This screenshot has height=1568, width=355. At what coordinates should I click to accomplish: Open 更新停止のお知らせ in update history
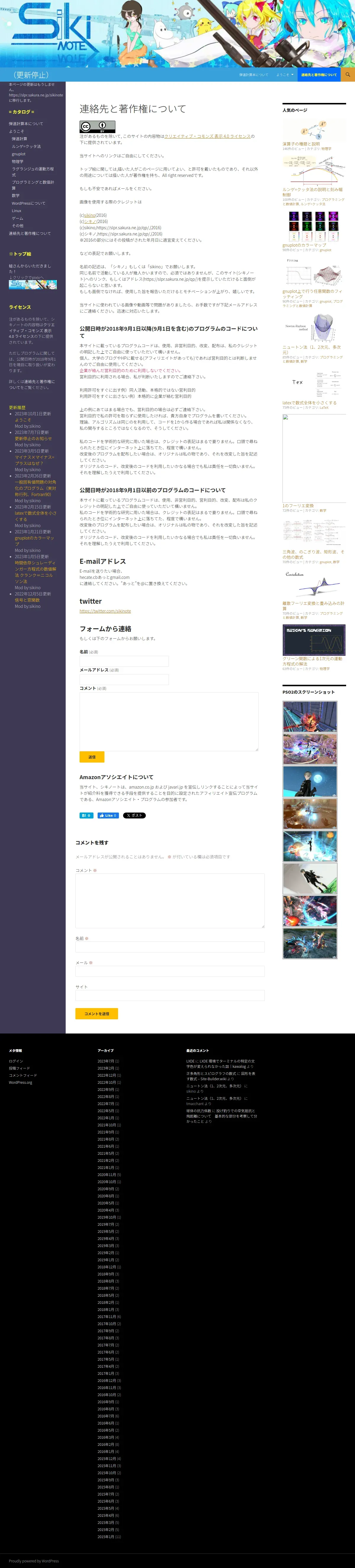(x=33, y=438)
